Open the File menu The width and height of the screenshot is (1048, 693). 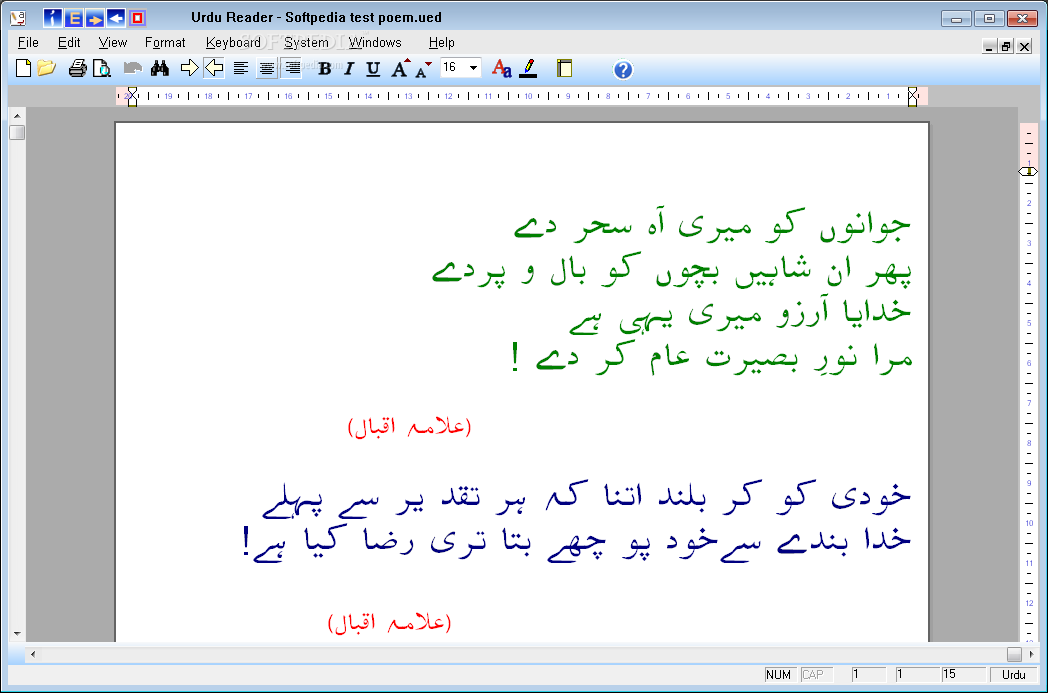(x=28, y=42)
